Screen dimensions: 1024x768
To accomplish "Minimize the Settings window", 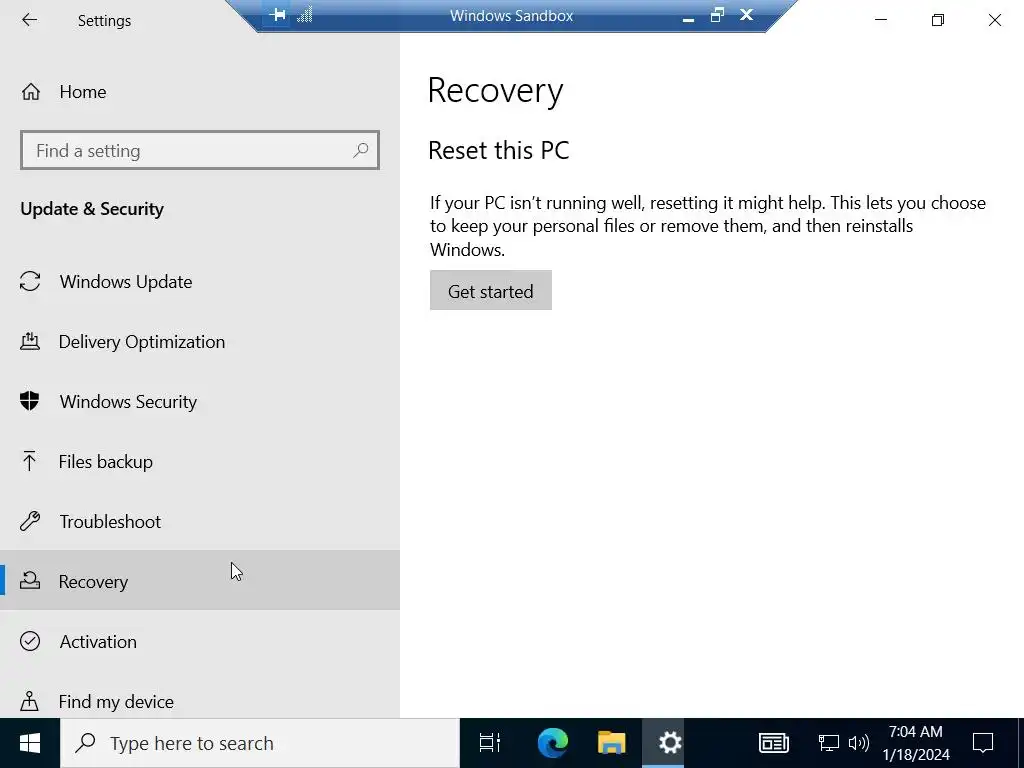I will [x=881, y=20].
